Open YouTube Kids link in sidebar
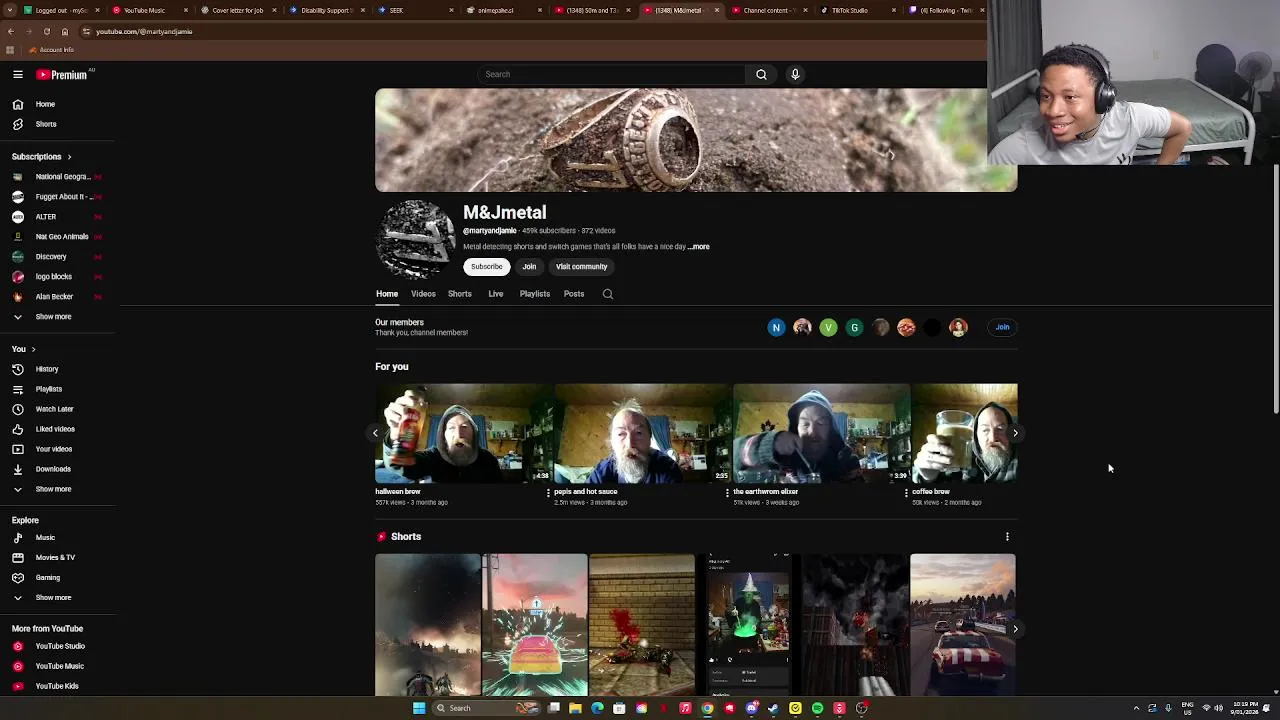Image resolution: width=1280 pixels, height=720 pixels. pyautogui.click(x=56, y=686)
